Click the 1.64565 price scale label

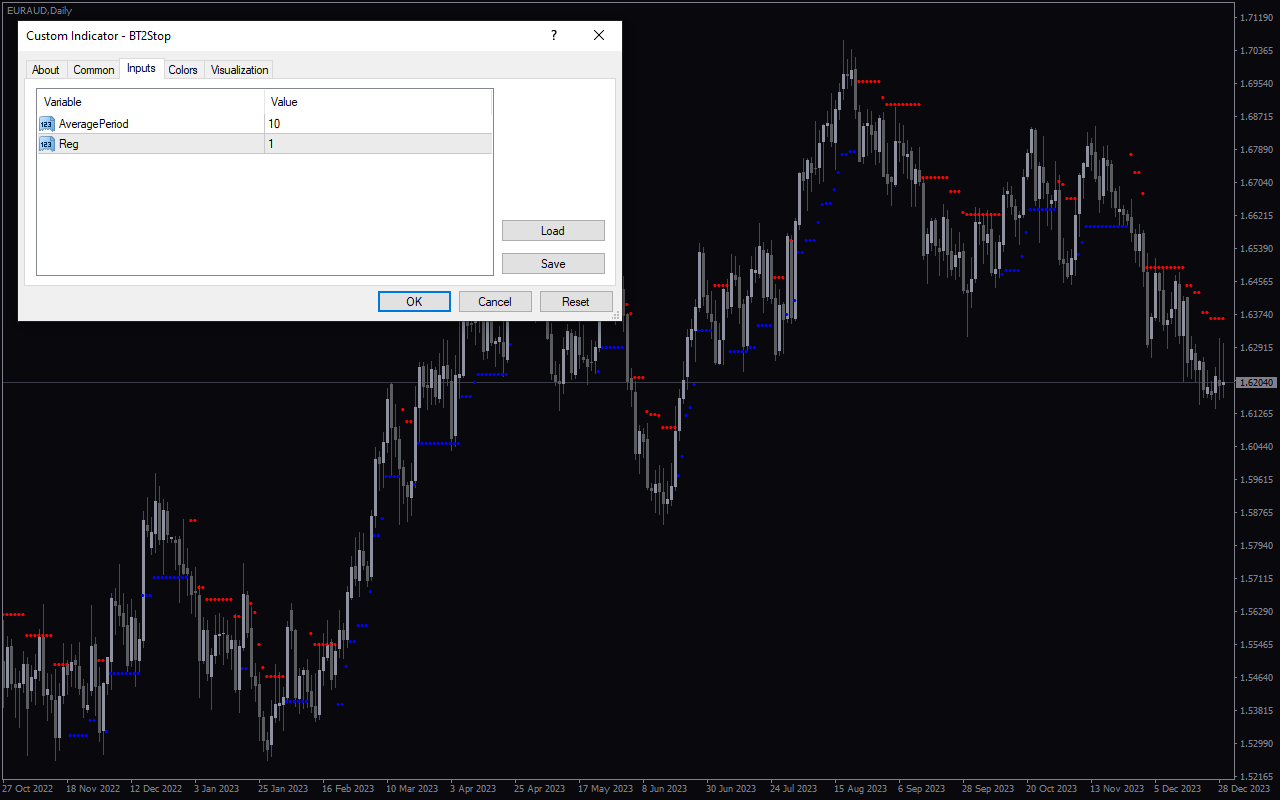pos(1256,282)
